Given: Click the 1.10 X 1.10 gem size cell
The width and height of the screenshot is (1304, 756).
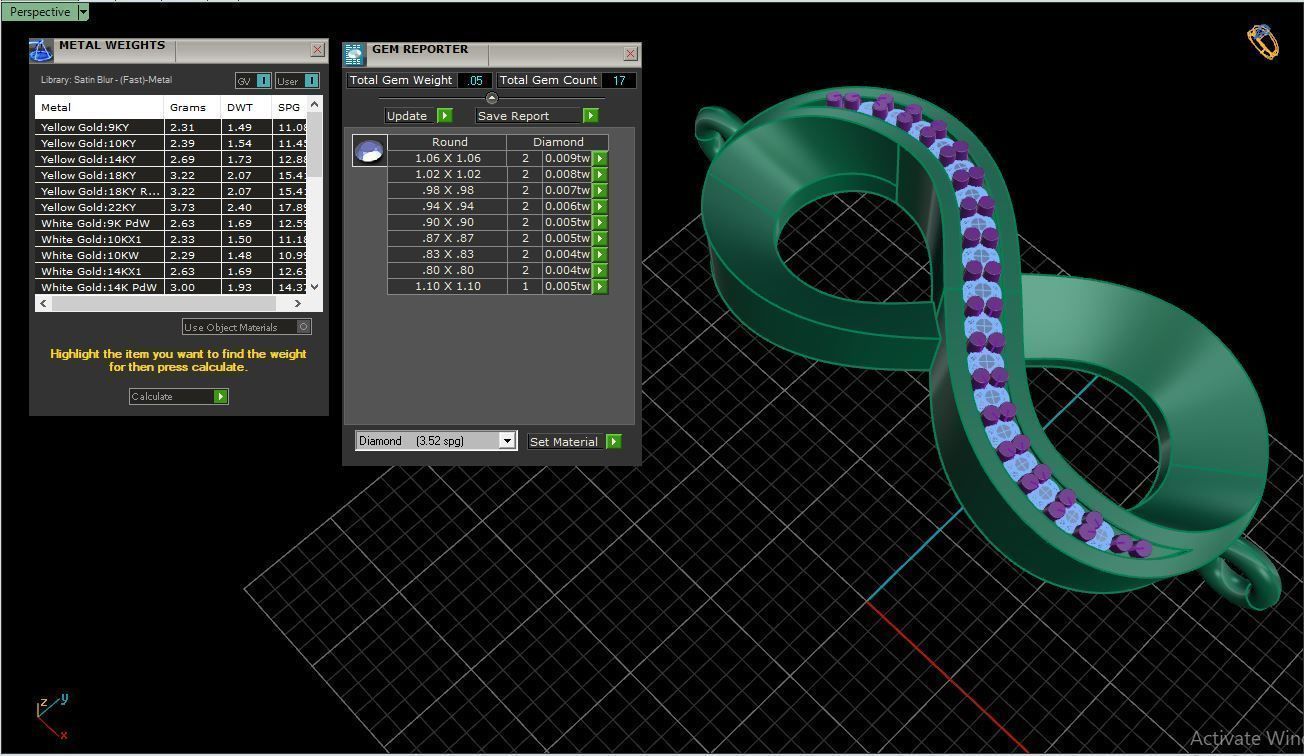Looking at the screenshot, I should coord(448,286).
